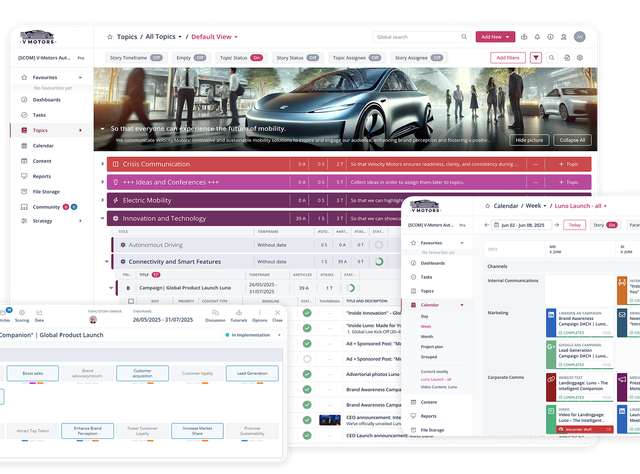Open Content in main sidebar
Screen dimensions: 640x474
(x=42, y=161)
